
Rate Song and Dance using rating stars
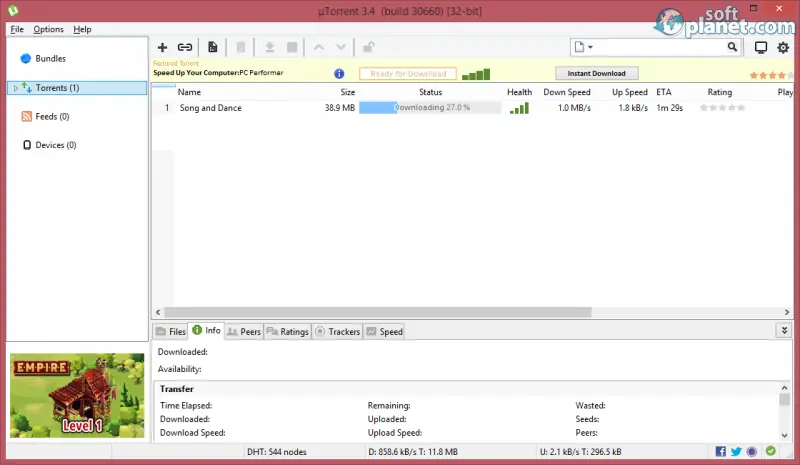point(722,108)
